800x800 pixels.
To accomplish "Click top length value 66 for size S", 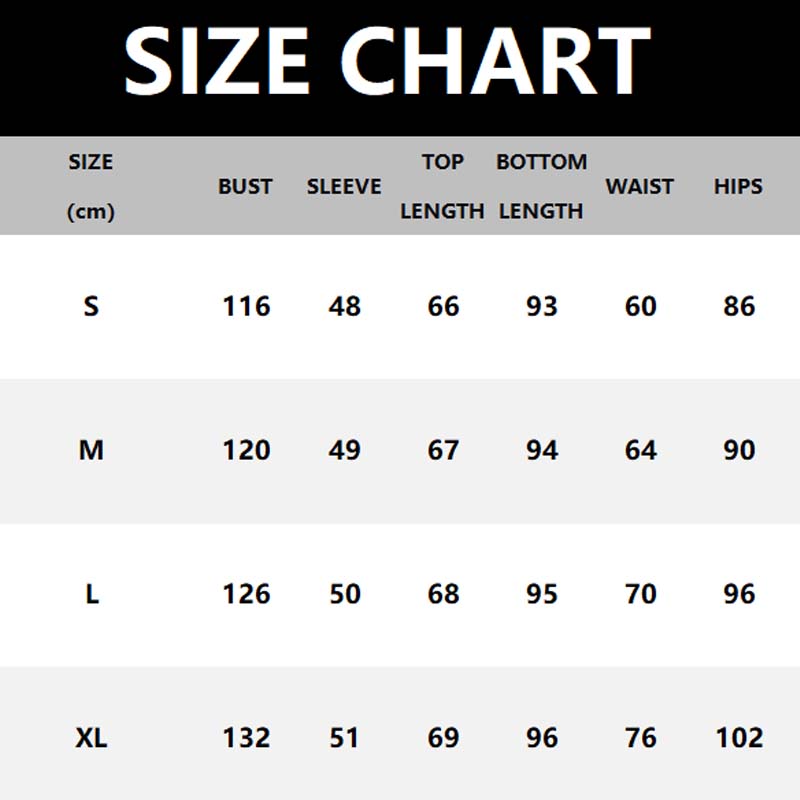I will 443,306.
